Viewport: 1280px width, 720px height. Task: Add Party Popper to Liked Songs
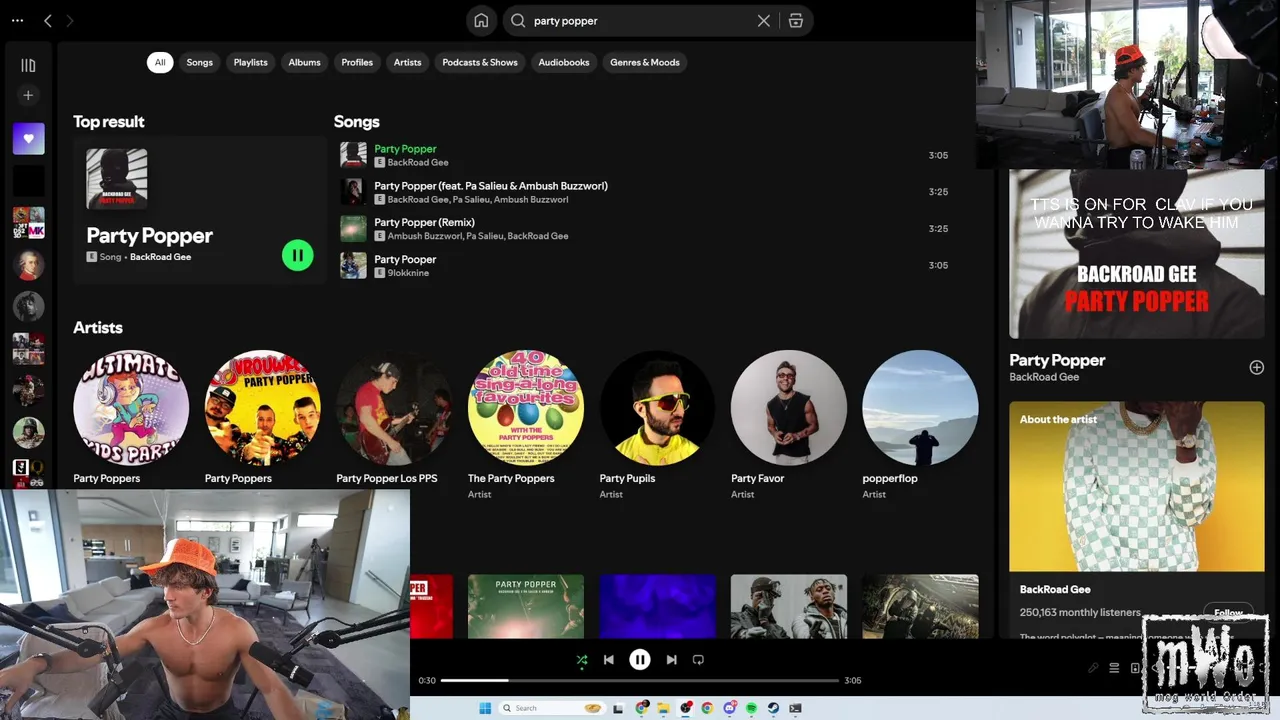1257,367
